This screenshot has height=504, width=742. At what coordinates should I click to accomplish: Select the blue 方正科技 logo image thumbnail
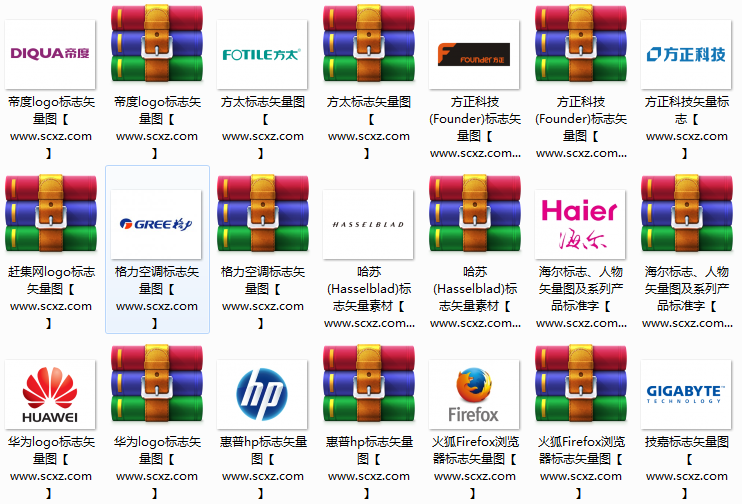pyautogui.click(x=687, y=54)
